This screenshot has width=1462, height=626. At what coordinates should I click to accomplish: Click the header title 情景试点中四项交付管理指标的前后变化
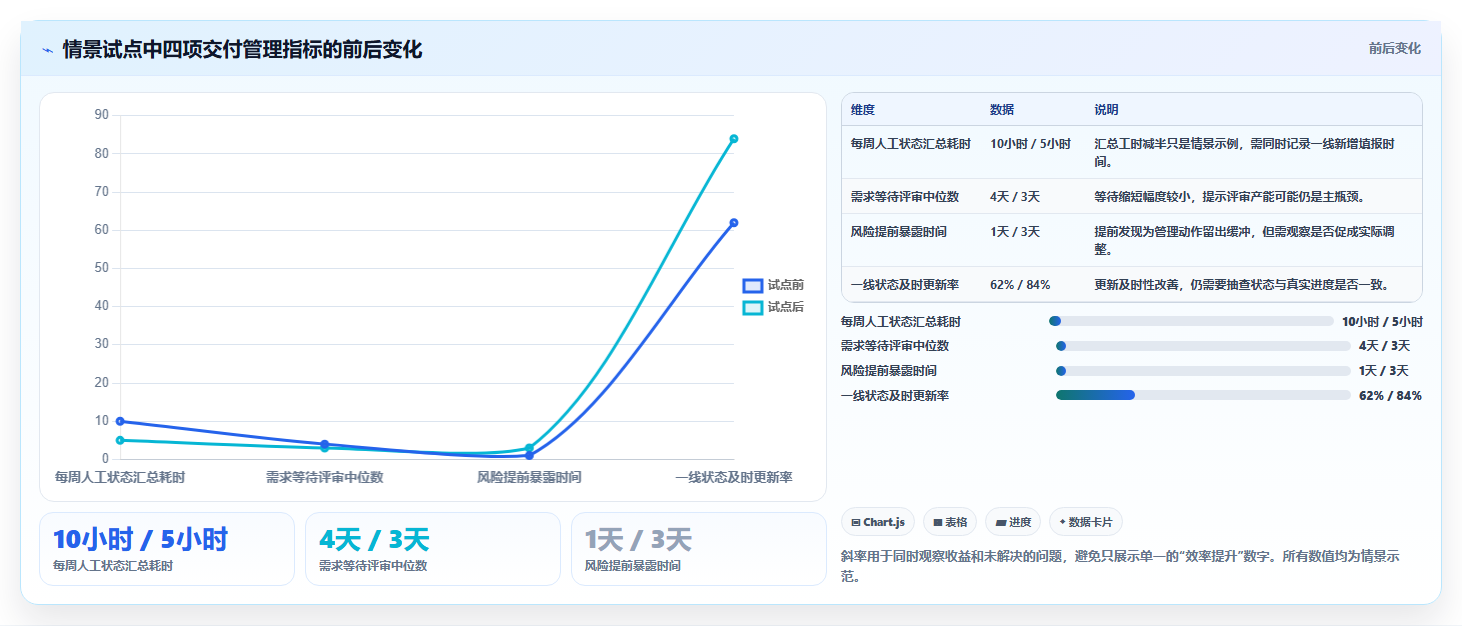tap(242, 50)
